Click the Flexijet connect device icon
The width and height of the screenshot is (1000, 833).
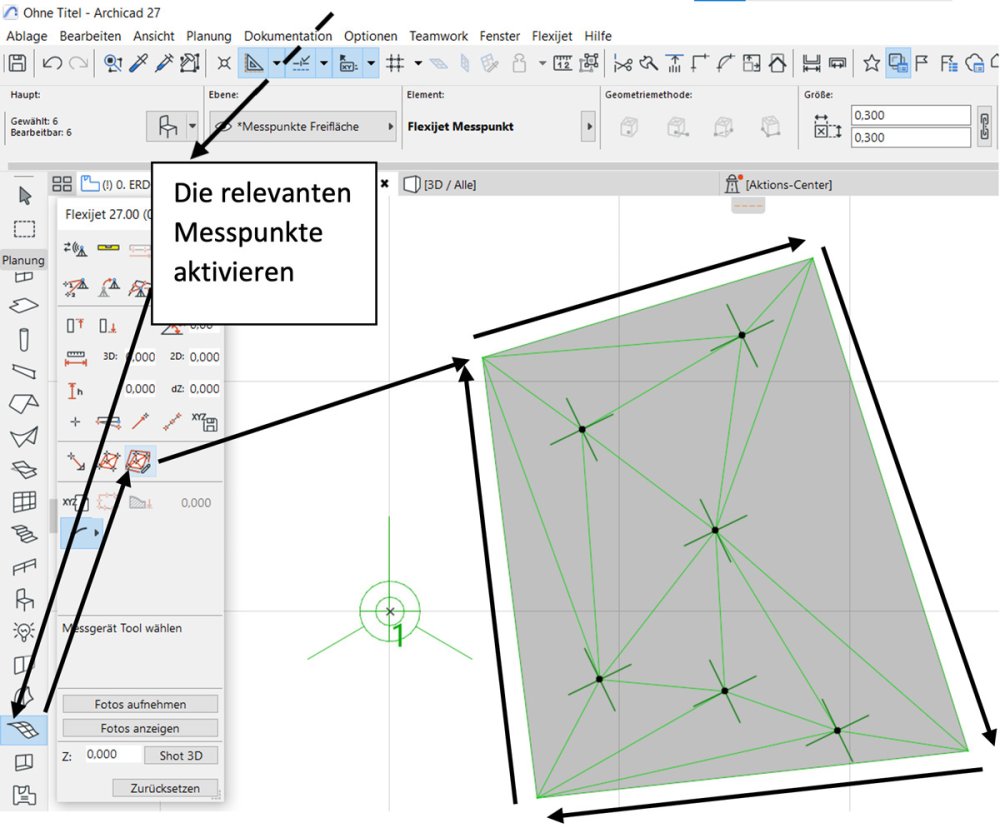click(x=75, y=248)
